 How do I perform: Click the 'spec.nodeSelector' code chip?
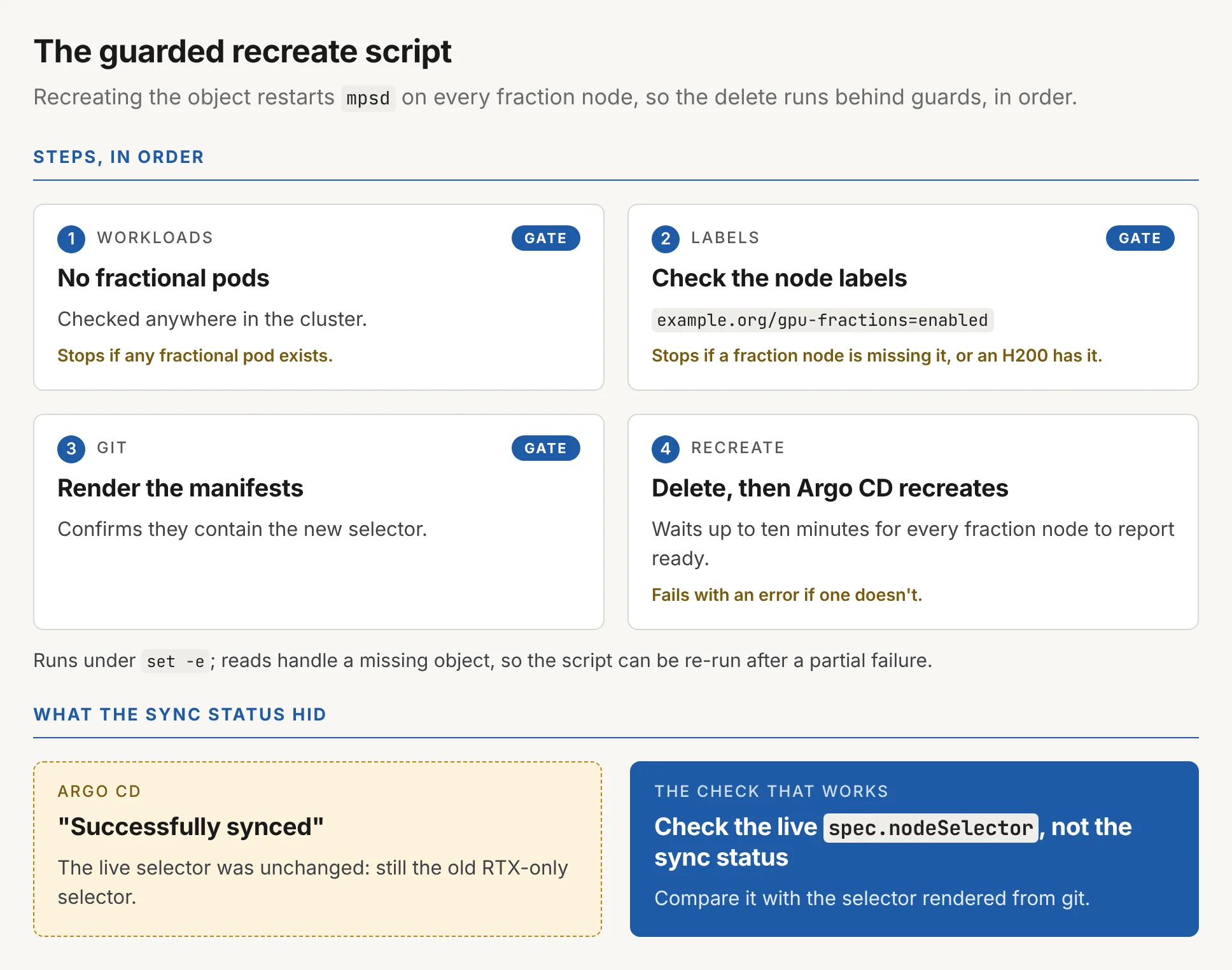(x=930, y=828)
